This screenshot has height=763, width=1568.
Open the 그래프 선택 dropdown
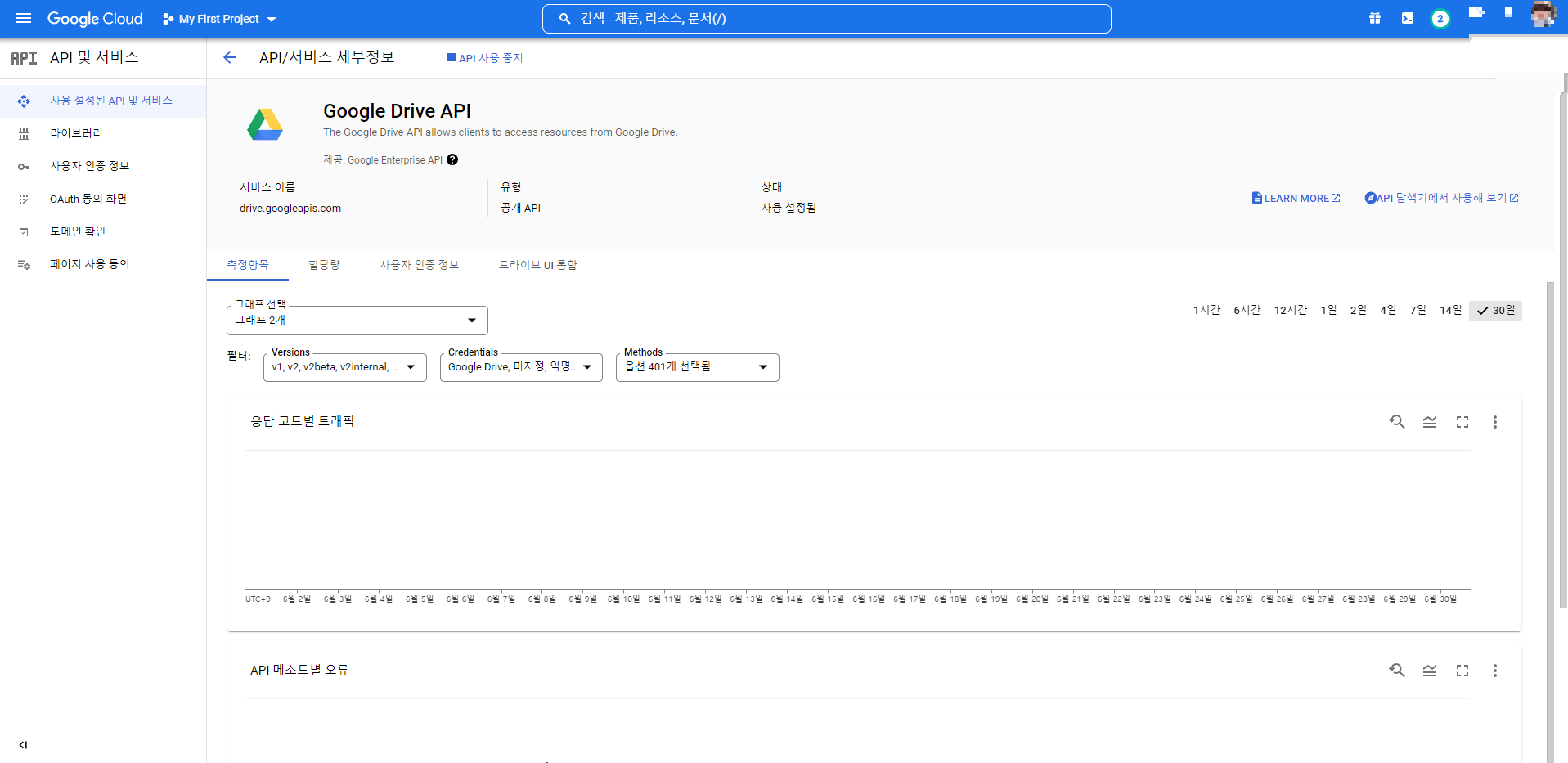click(x=357, y=321)
